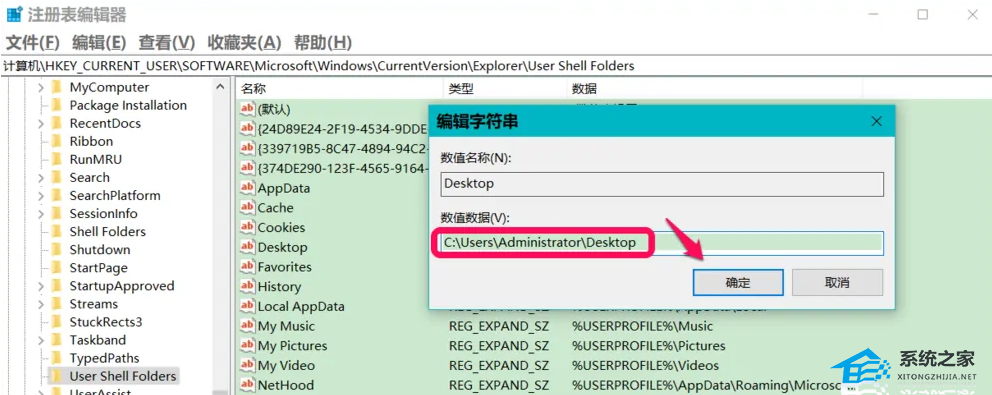
Task: Expand the MyComputer tree node
Action: pyautogui.click(x=41, y=87)
